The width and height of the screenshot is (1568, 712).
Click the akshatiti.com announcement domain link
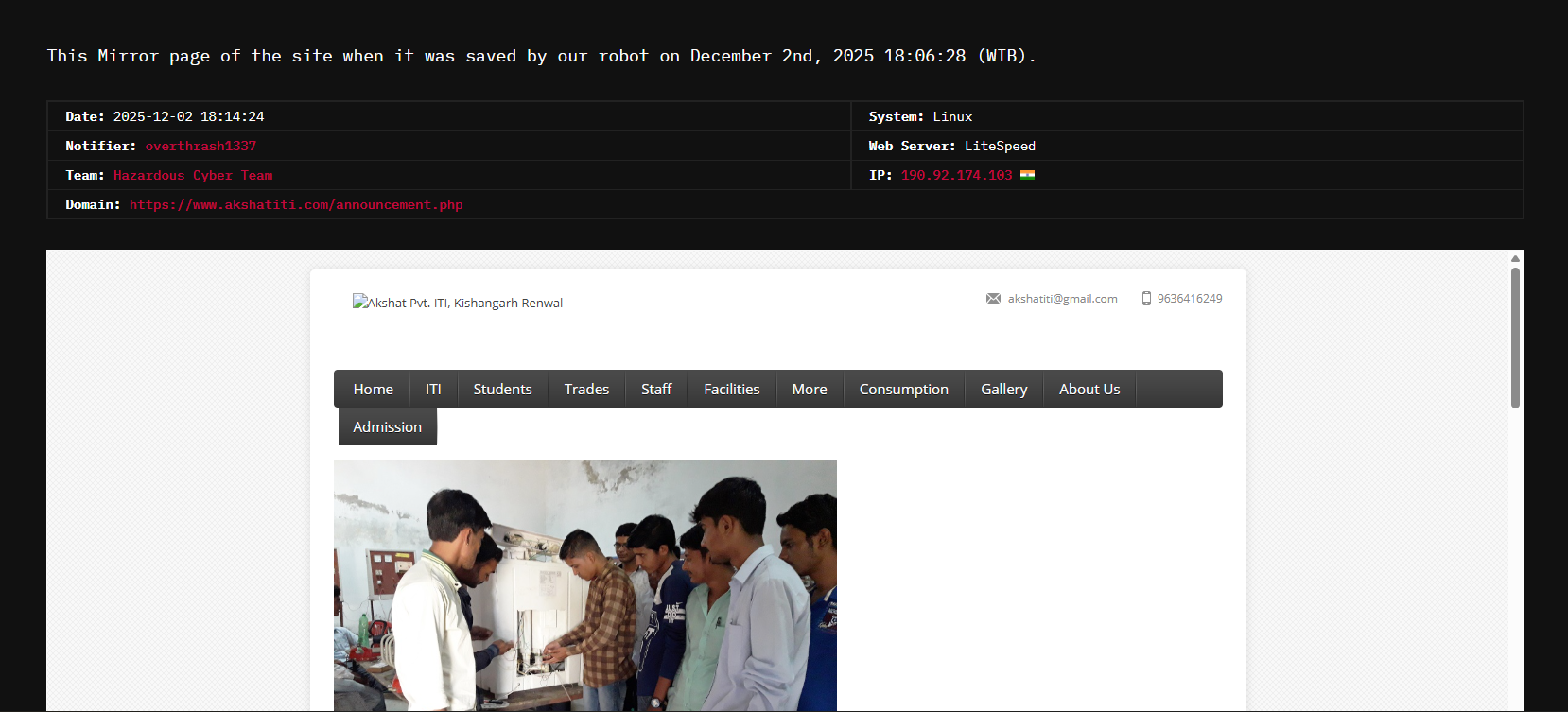pos(296,204)
